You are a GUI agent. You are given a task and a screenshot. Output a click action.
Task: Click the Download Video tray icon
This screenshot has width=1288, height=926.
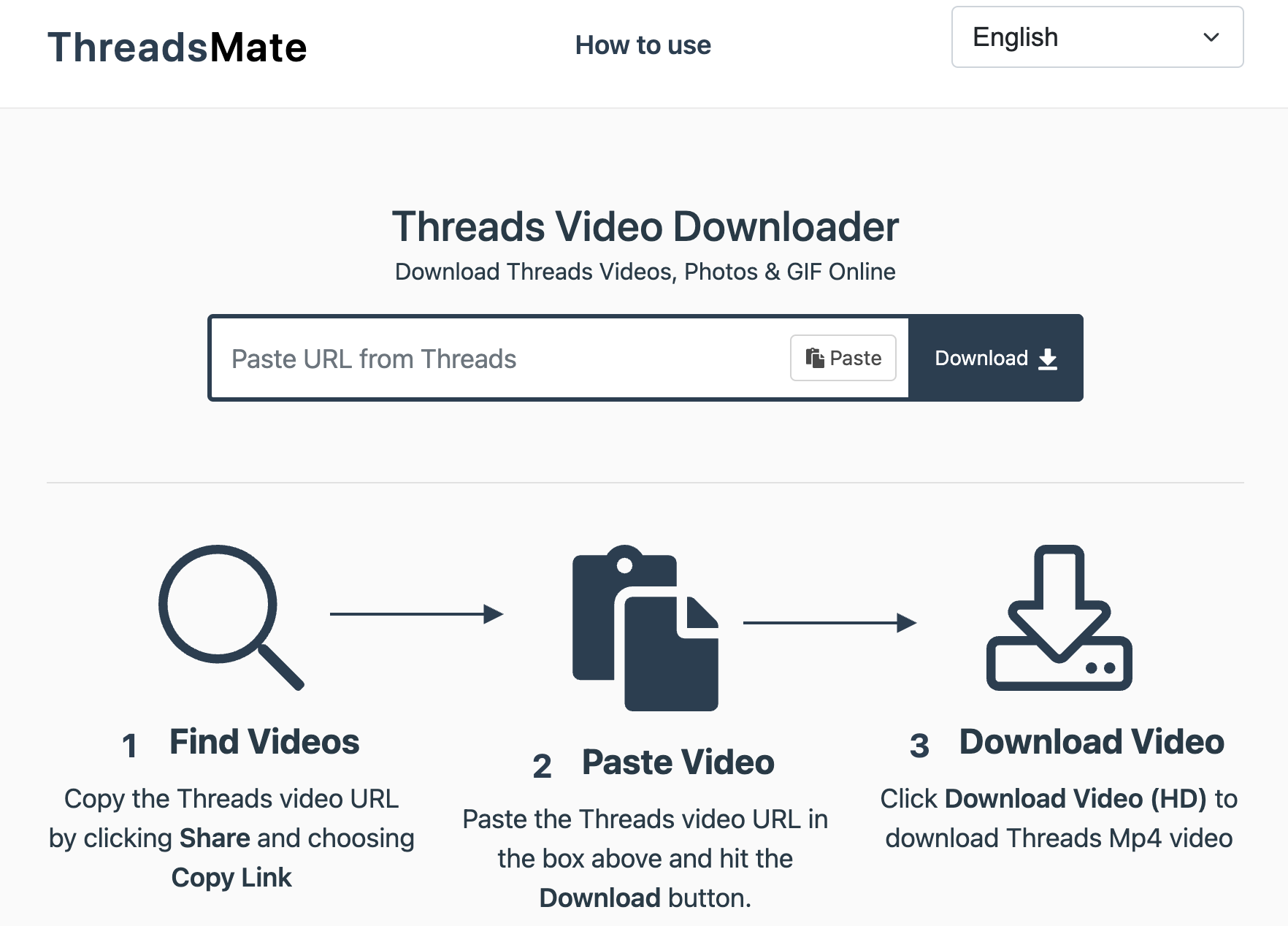pos(1059,617)
